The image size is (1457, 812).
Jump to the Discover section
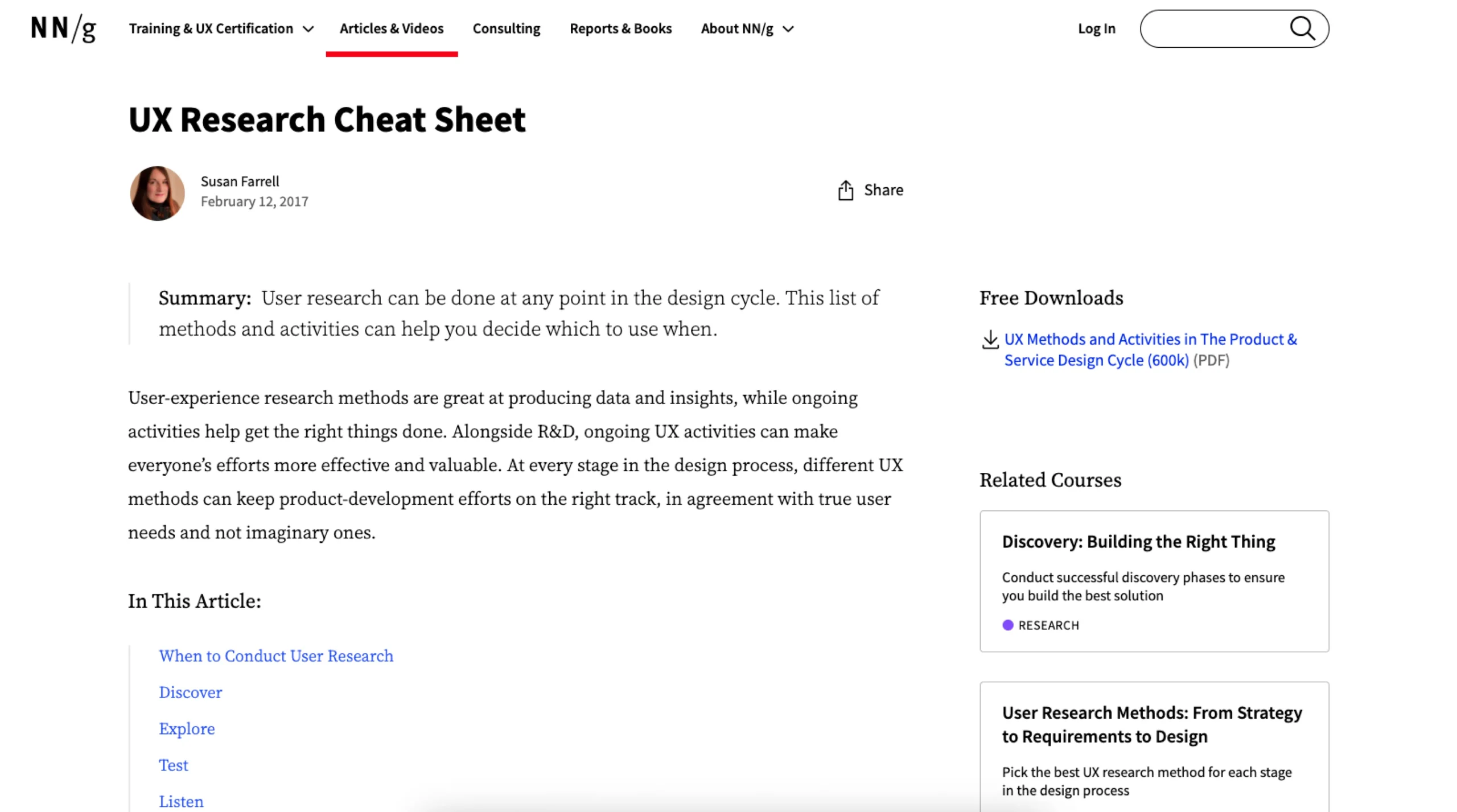coord(190,692)
